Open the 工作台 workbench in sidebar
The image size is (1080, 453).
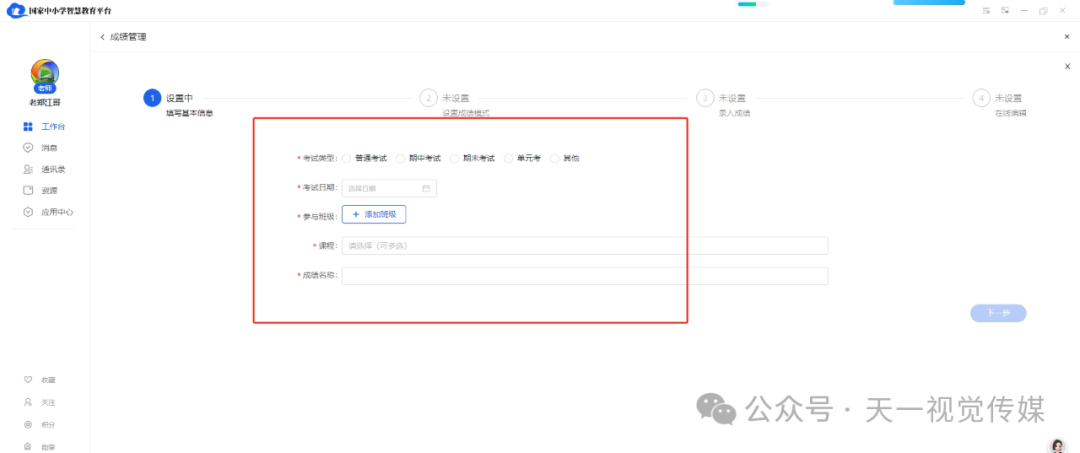tap(44, 127)
